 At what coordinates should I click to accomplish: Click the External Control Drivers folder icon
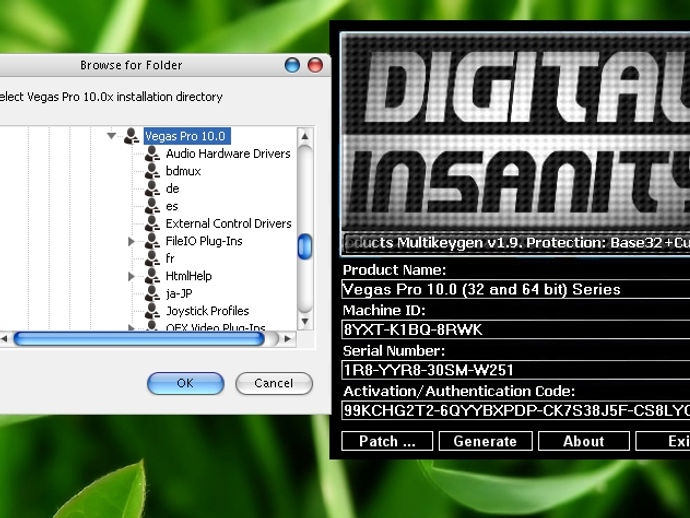pyautogui.click(x=152, y=223)
